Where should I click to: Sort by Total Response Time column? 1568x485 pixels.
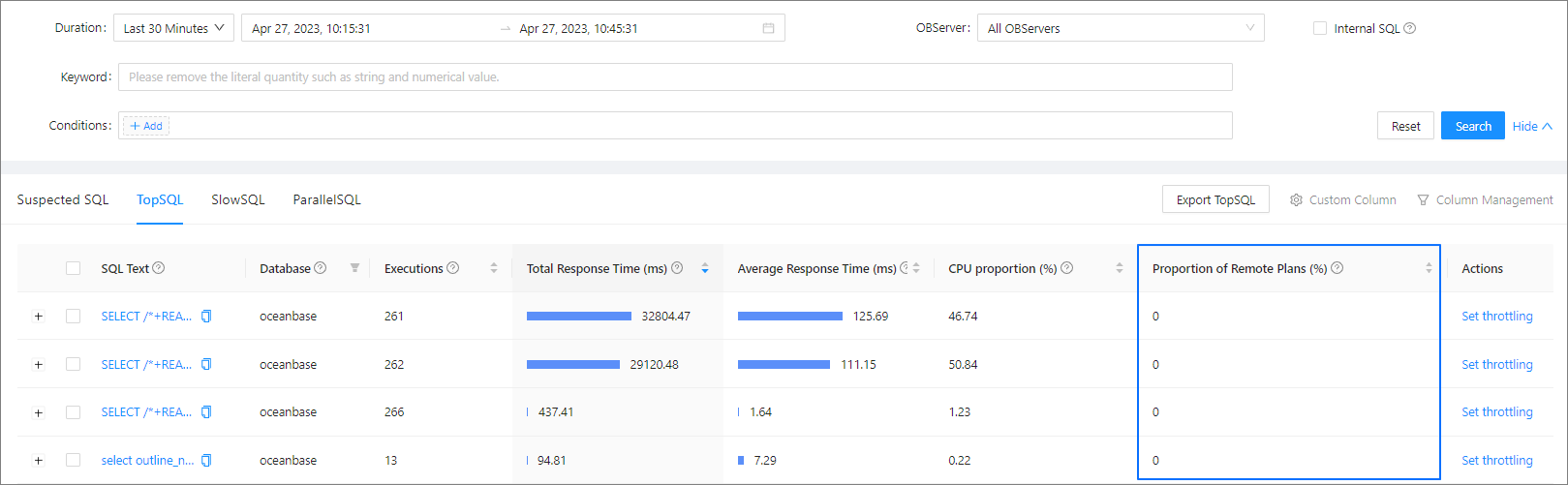click(704, 268)
